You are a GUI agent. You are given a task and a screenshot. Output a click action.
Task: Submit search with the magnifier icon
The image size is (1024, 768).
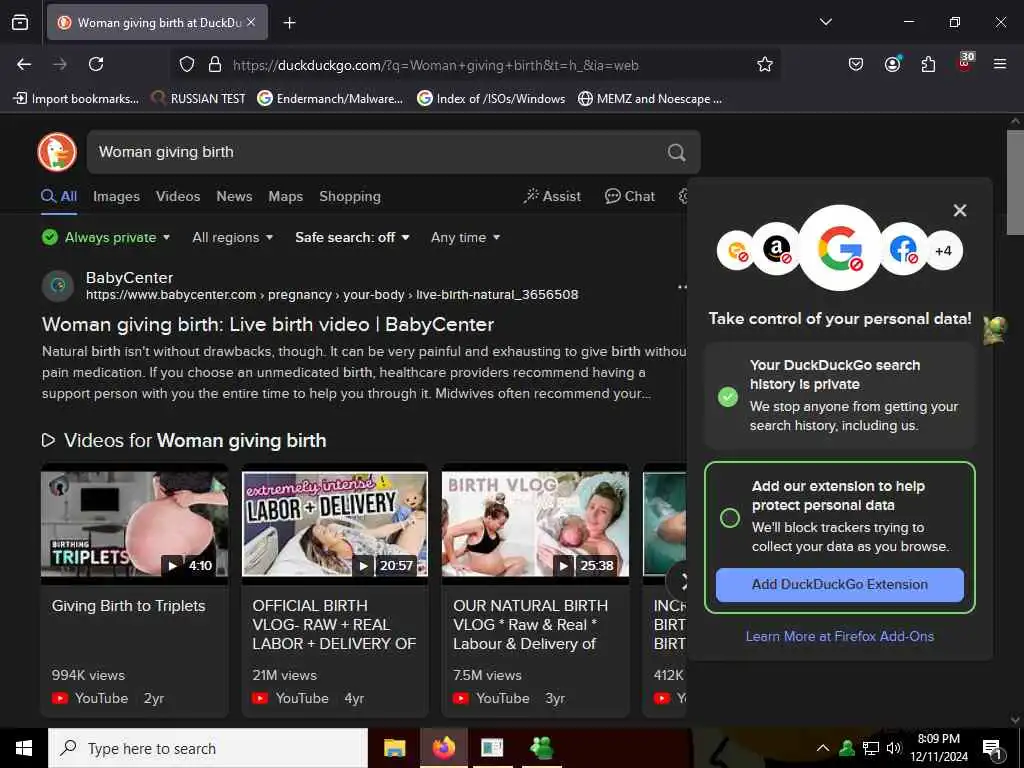[x=677, y=152]
